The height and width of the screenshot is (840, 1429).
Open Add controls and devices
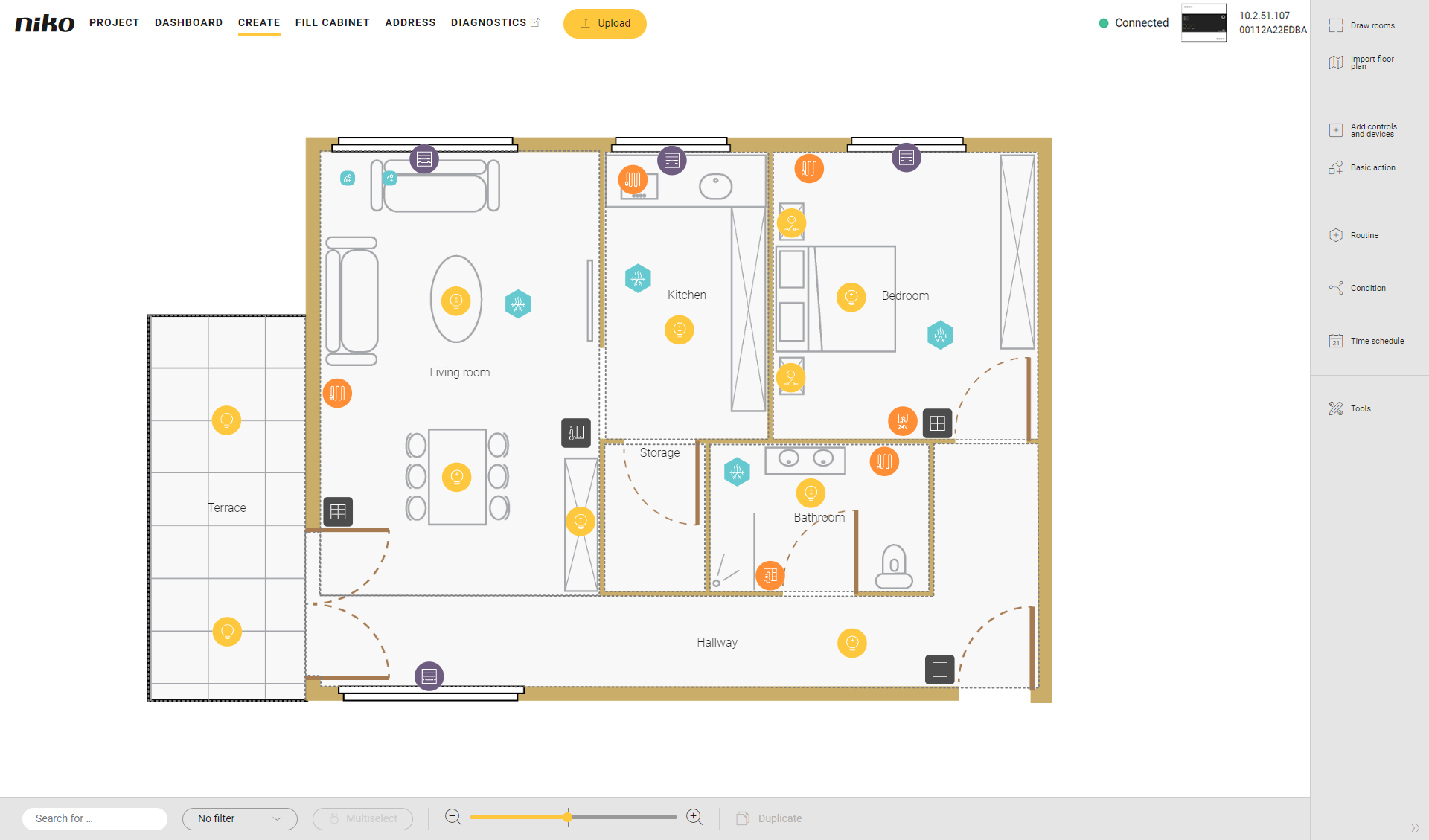tap(1364, 130)
